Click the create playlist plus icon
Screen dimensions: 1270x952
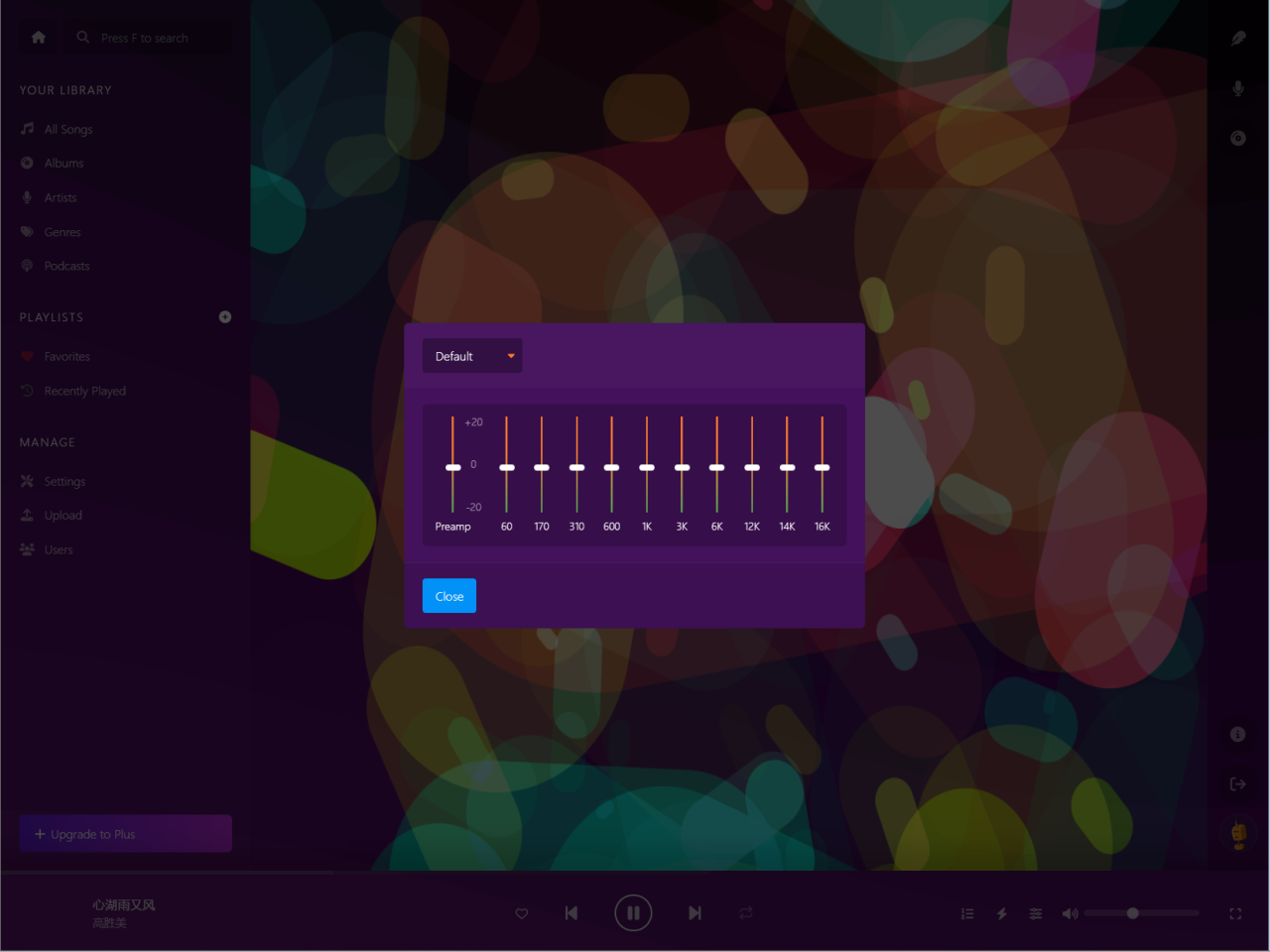tap(225, 317)
